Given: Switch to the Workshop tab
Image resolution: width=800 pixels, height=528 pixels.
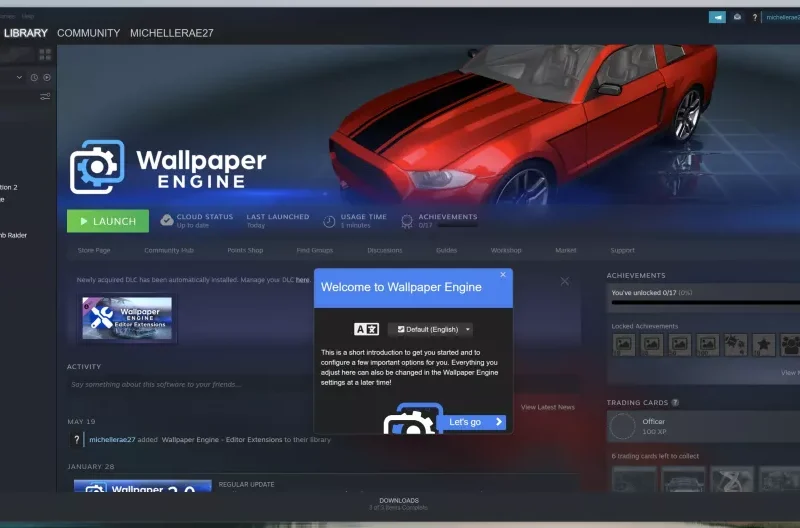Looking at the screenshot, I should 506,250.
